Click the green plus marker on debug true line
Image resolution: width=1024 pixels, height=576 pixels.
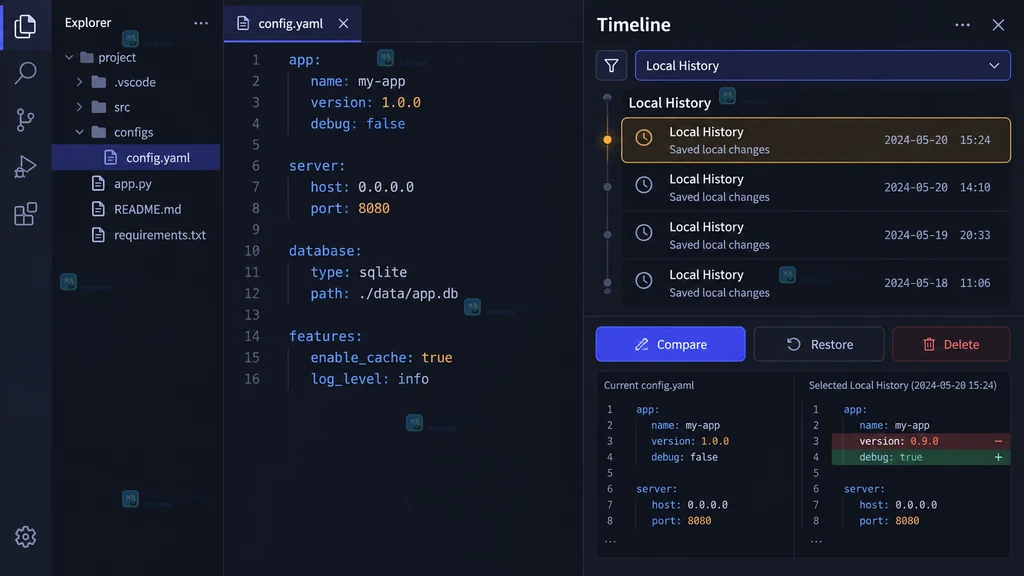coord(998,457)
